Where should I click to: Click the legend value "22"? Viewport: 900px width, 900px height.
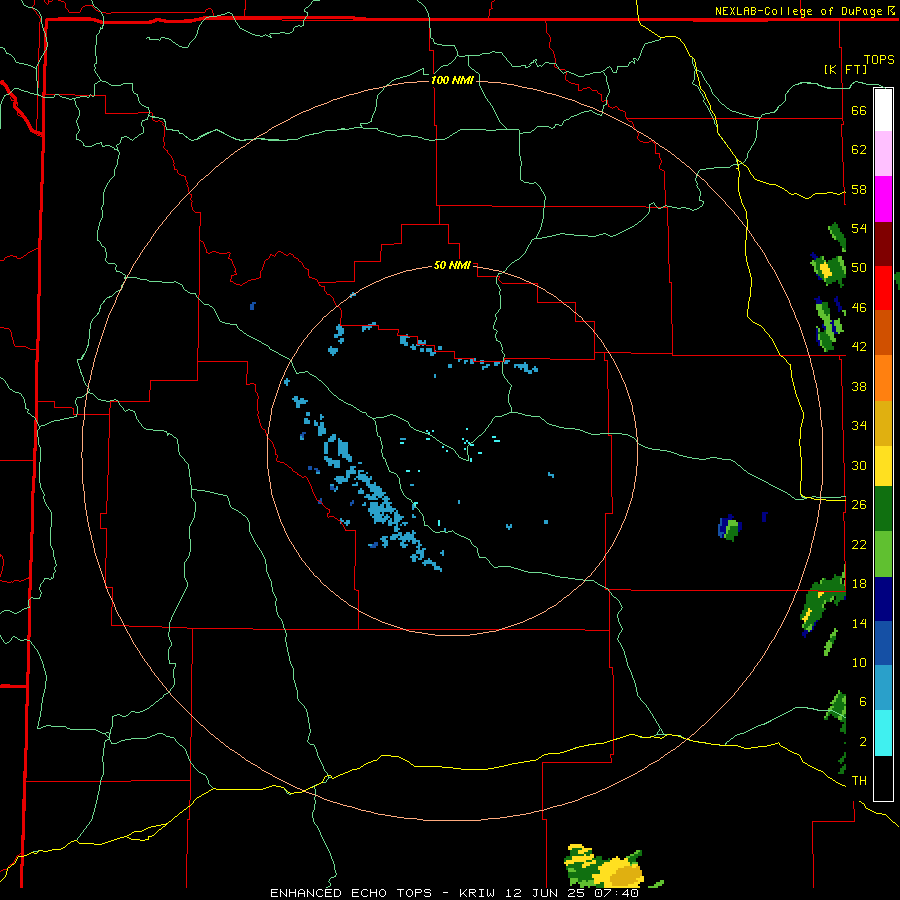coord(859,545)
